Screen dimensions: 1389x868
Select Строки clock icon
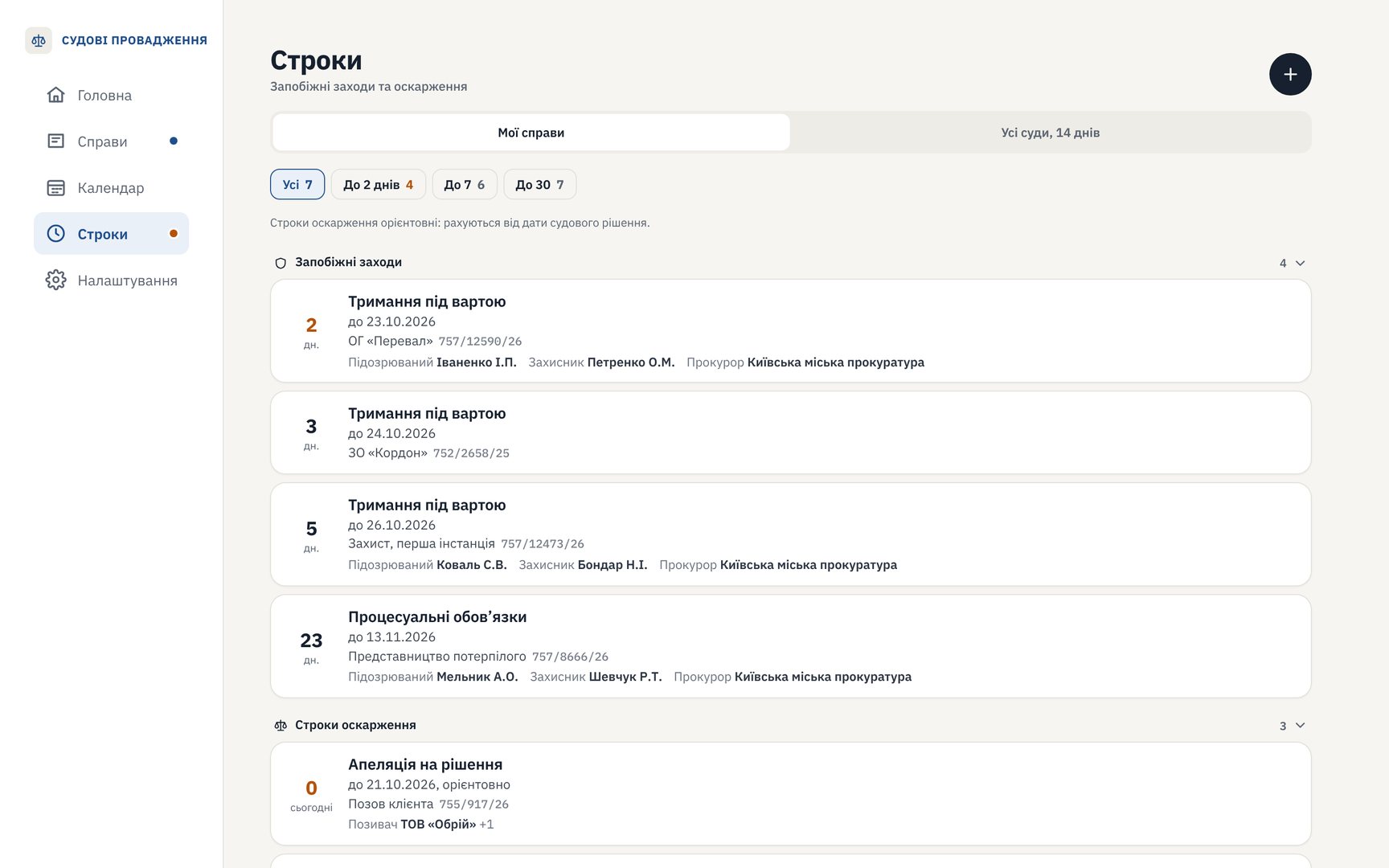coord(55,234)
